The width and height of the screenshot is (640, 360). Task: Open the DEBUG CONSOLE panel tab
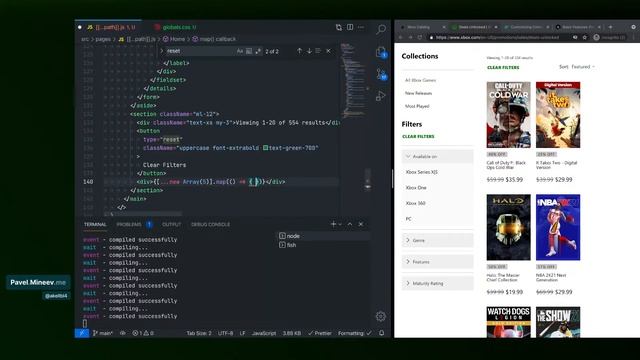(x=210, y=224)
